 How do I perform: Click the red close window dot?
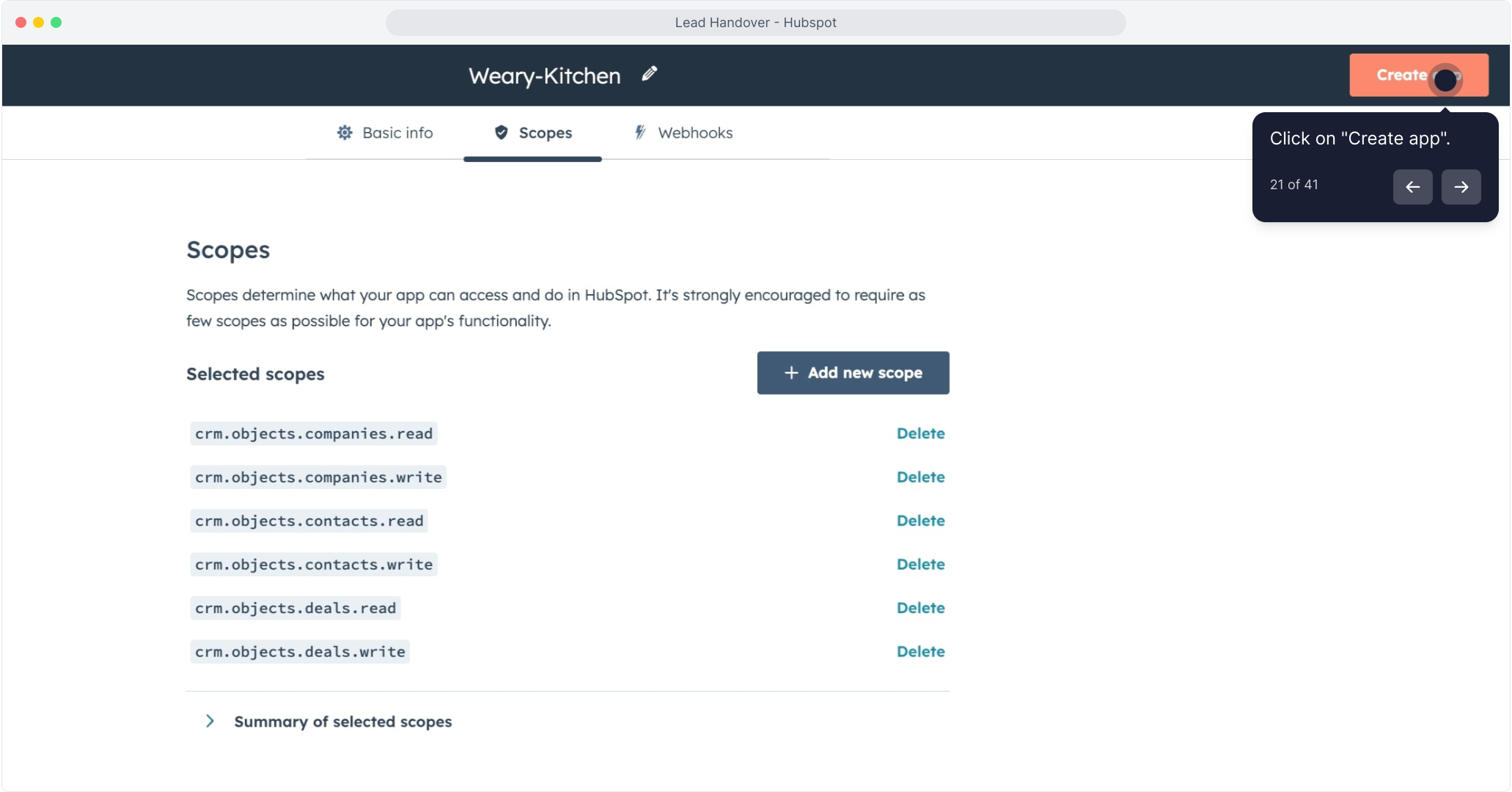[21, 23]
